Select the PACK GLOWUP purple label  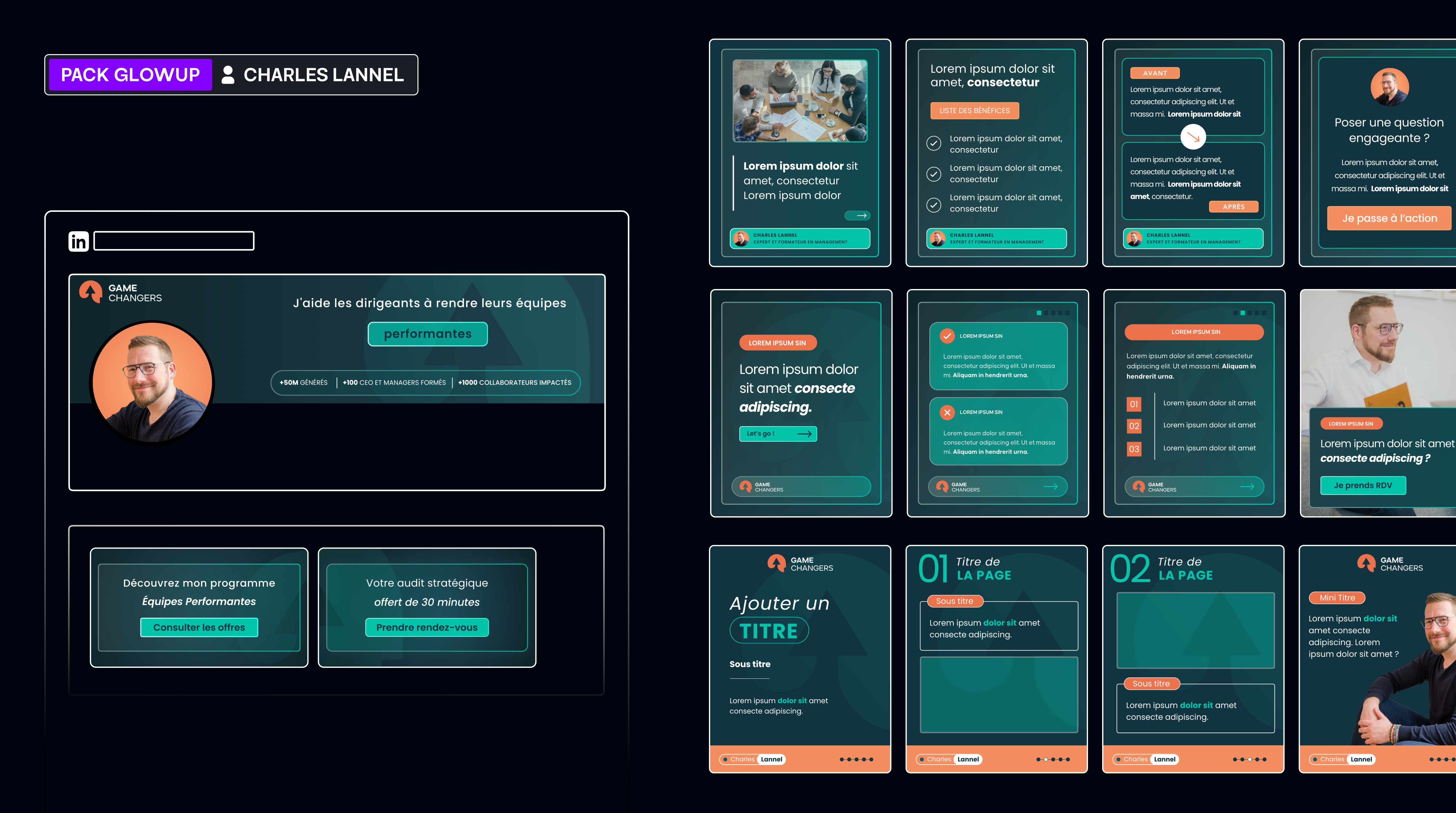pyautogui.click(x=130, y=75)
